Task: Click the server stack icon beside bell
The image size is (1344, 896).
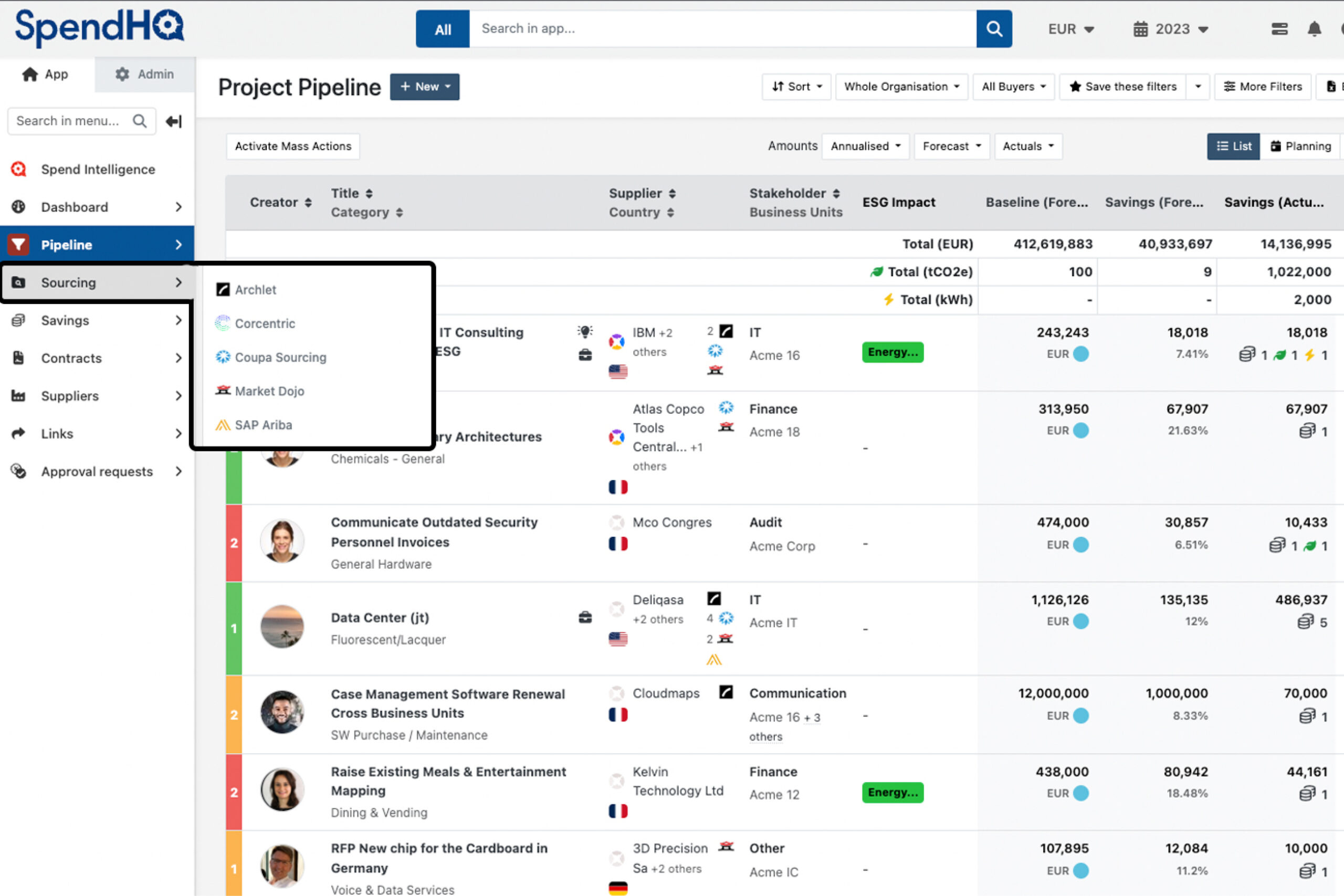Action: pos(1279,29)
